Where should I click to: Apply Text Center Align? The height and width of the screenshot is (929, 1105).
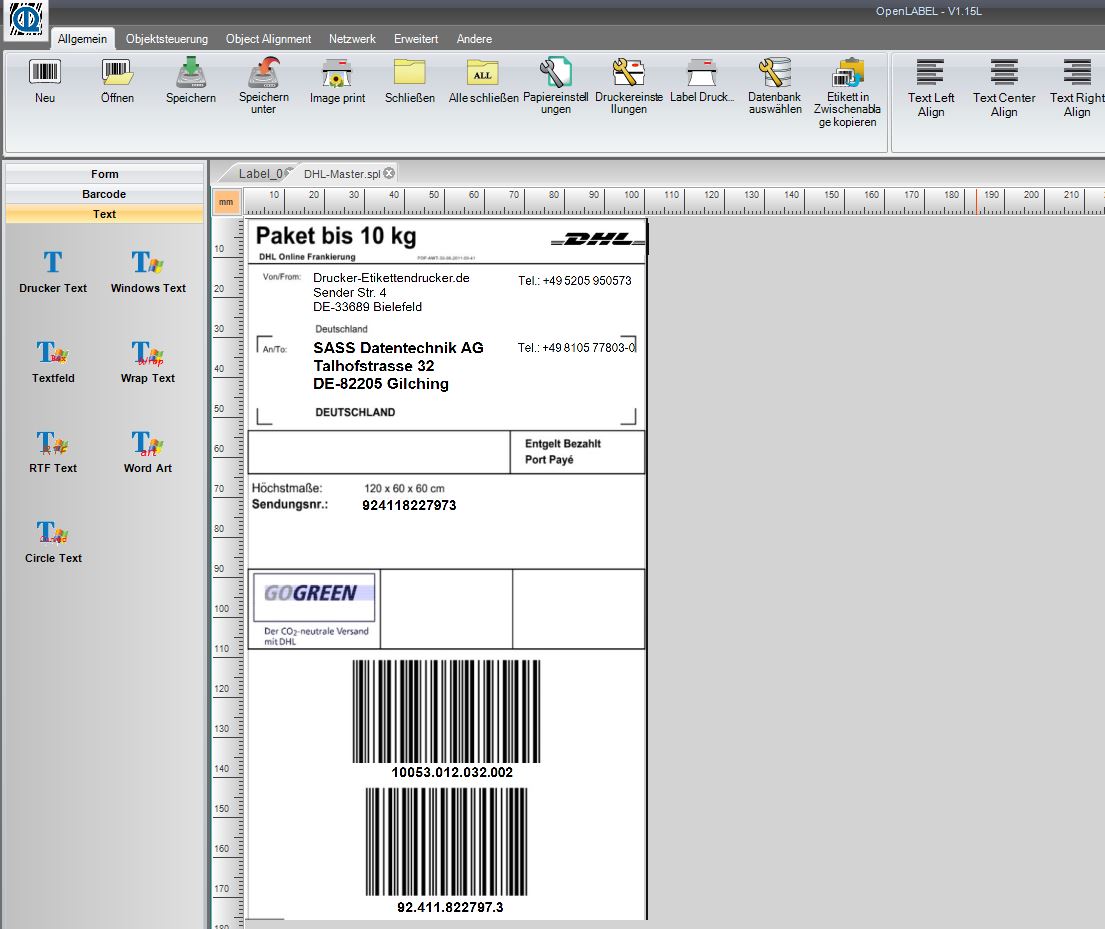[1004, 88]
